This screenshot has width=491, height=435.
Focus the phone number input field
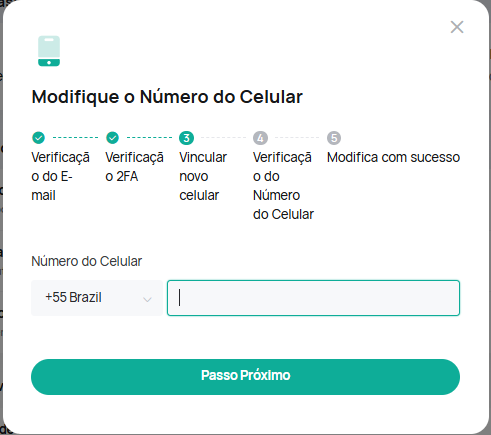coord(313,298)
